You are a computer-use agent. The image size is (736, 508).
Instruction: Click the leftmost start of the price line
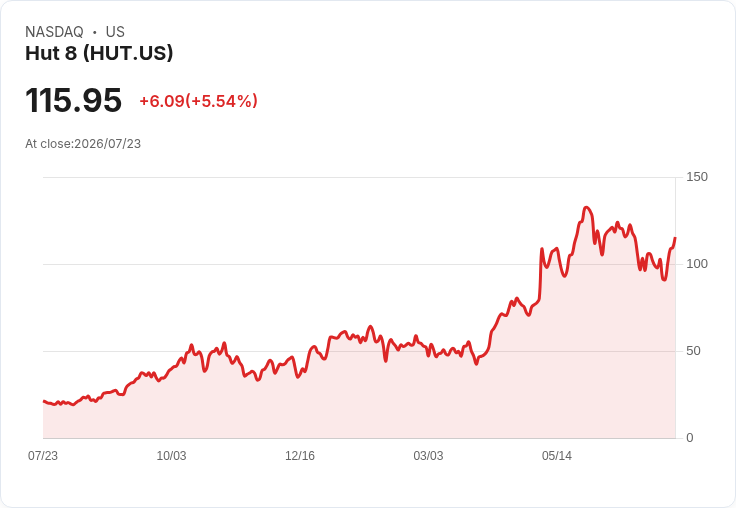coord(44,401)
